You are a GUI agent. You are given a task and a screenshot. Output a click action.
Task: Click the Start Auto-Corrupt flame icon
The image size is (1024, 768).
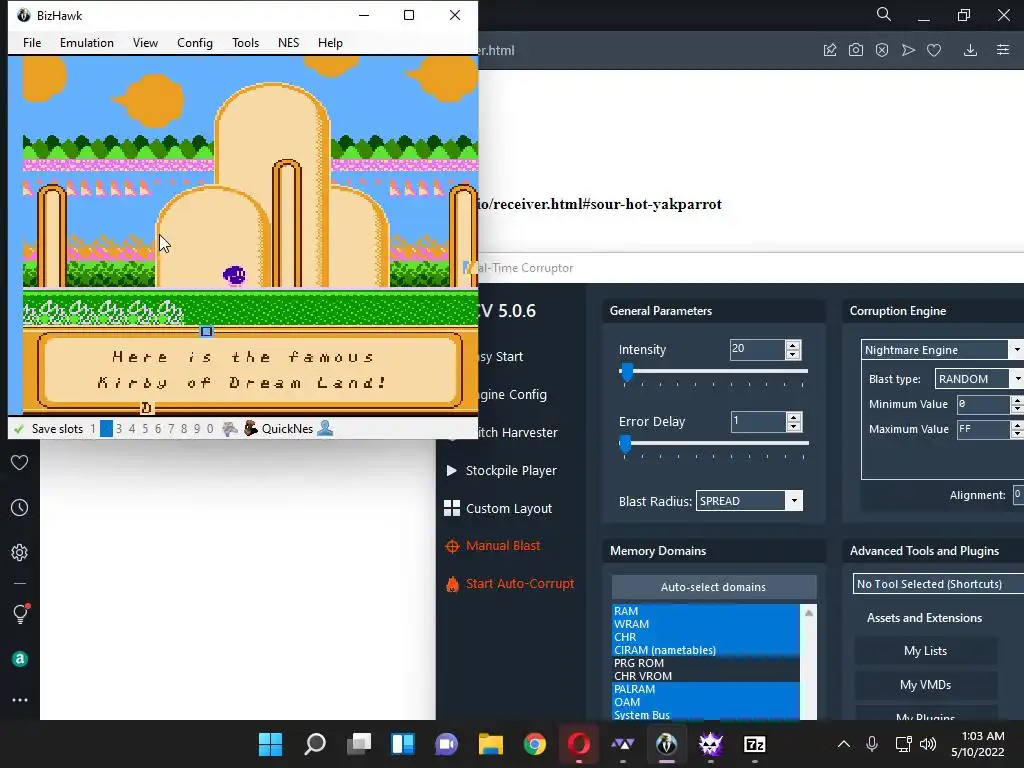(x=452, y=584)
